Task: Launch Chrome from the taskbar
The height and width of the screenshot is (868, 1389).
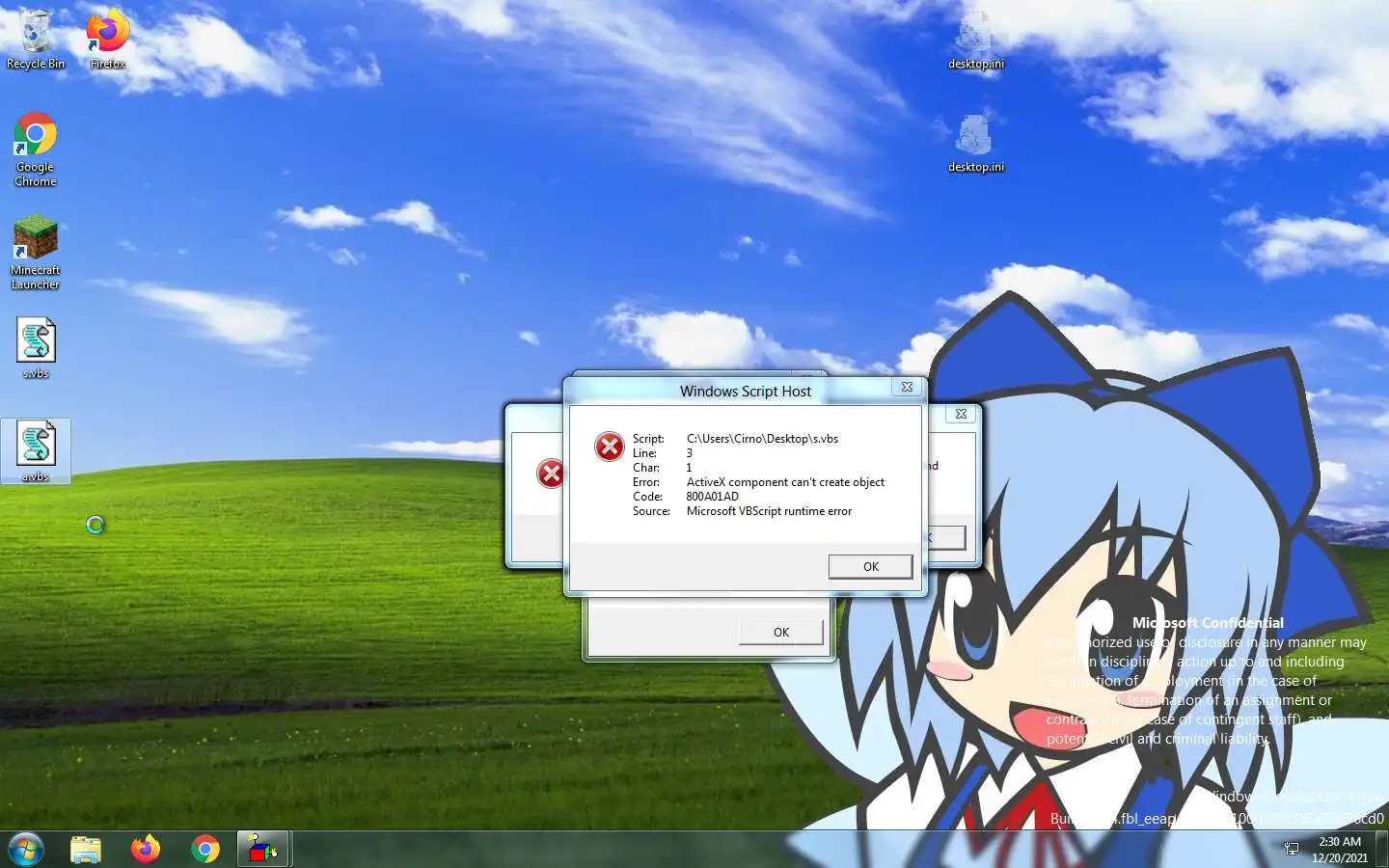Action: [205, 849]
